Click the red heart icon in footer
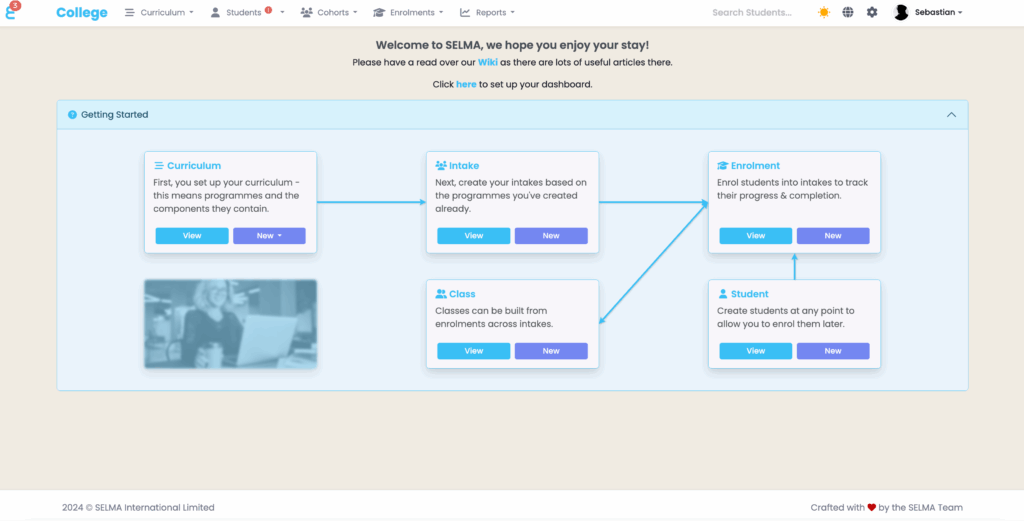1024x521 pixels. (x=871, y=507)
